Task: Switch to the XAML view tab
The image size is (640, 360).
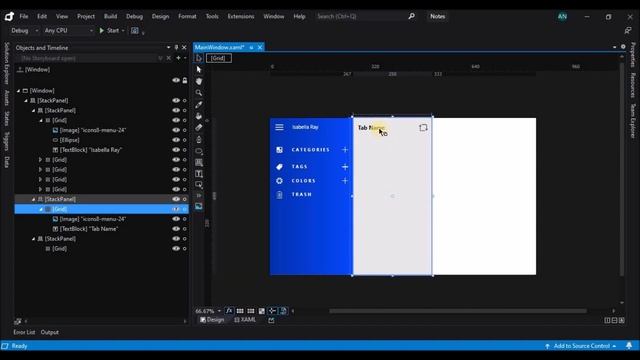Action: point(245,320)
